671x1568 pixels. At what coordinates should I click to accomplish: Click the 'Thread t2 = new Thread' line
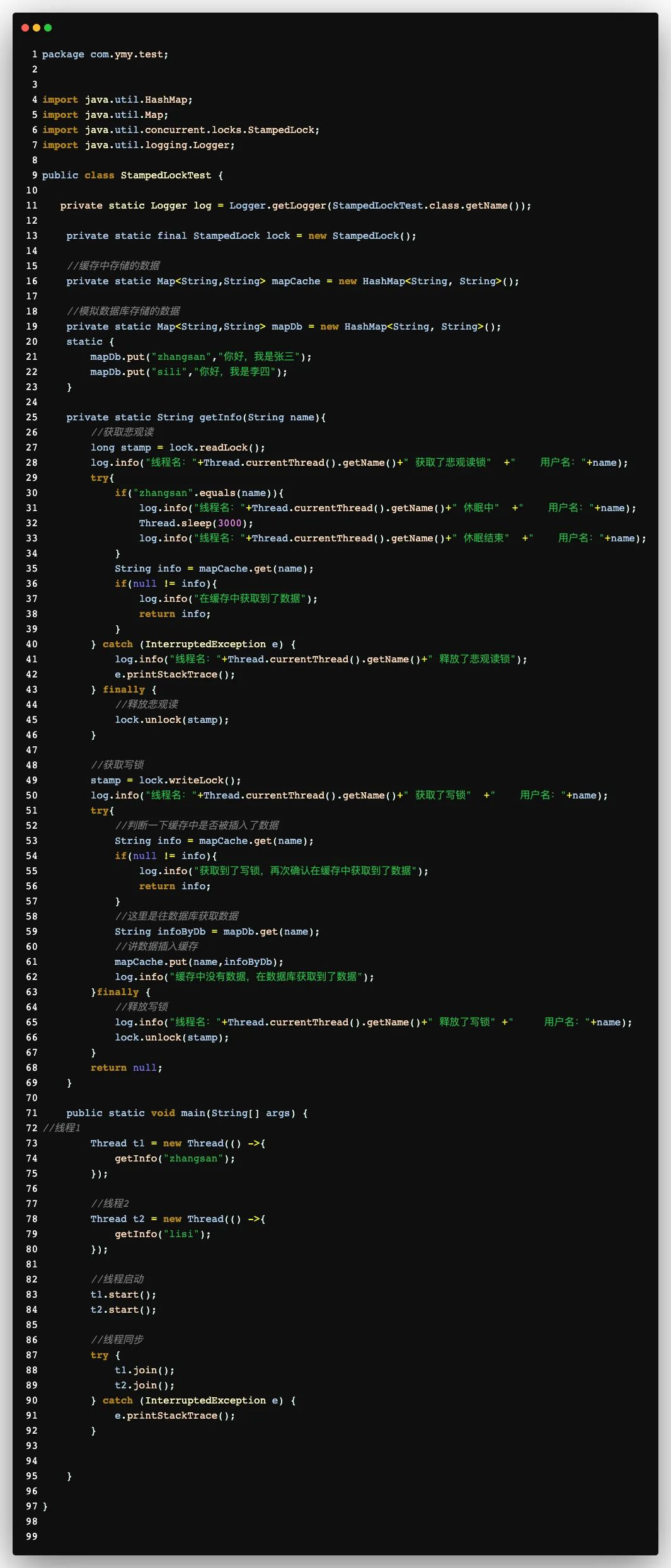[x=178, y=1219]
